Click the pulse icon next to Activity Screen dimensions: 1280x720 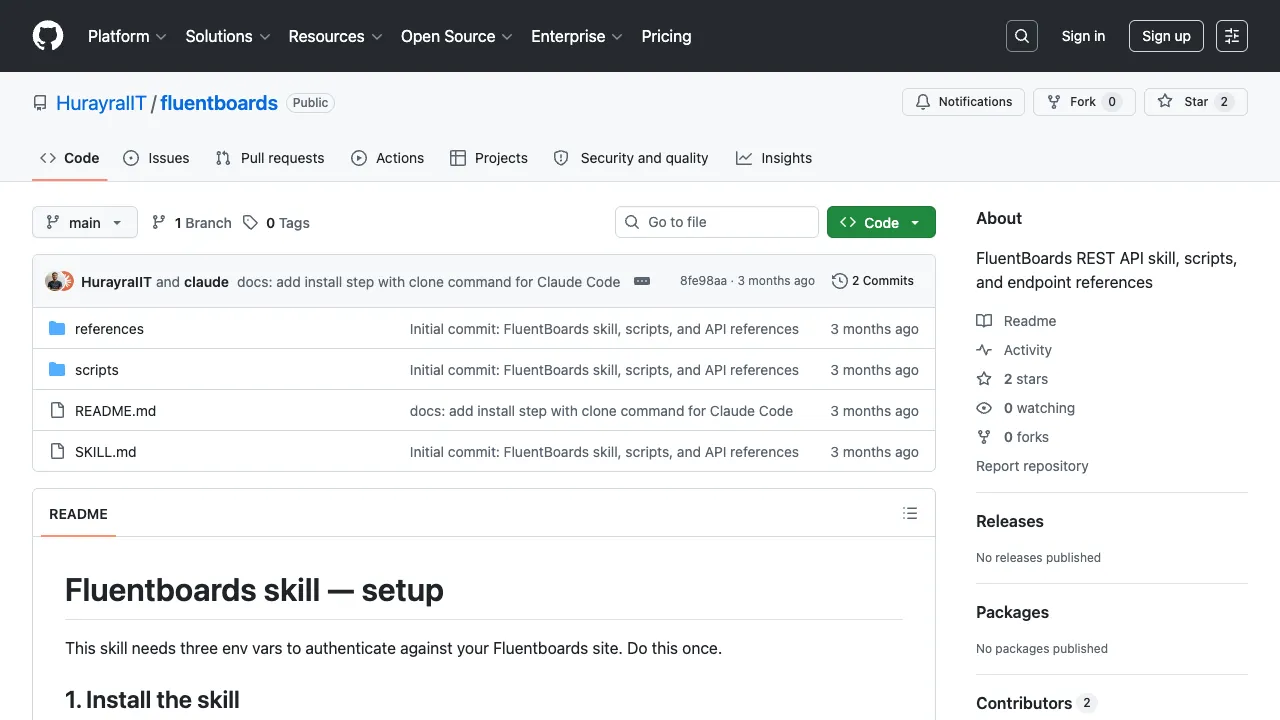point(984,350)
